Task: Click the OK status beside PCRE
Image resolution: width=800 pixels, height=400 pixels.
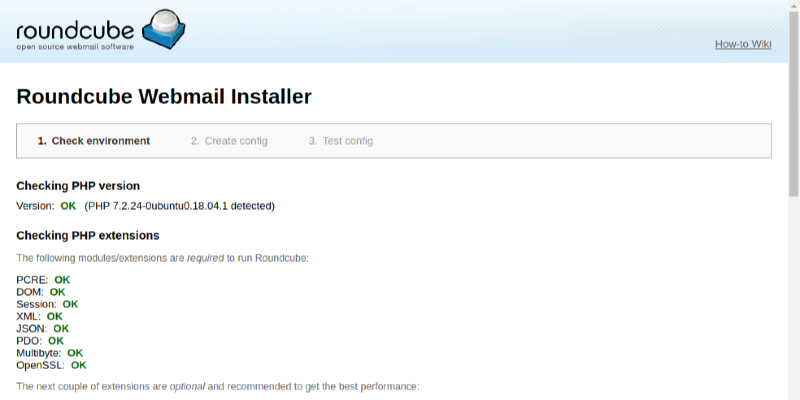Action: (62, 280)
